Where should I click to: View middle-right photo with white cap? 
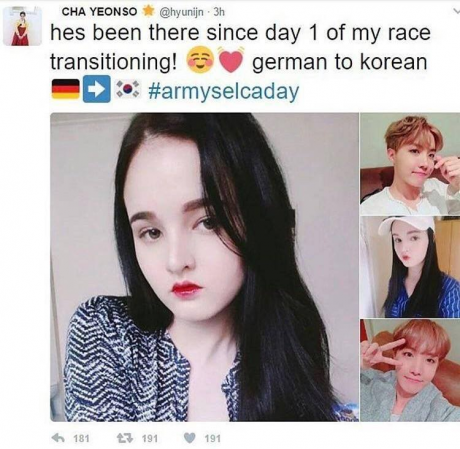pyautogui.click(x=410, y=267)
